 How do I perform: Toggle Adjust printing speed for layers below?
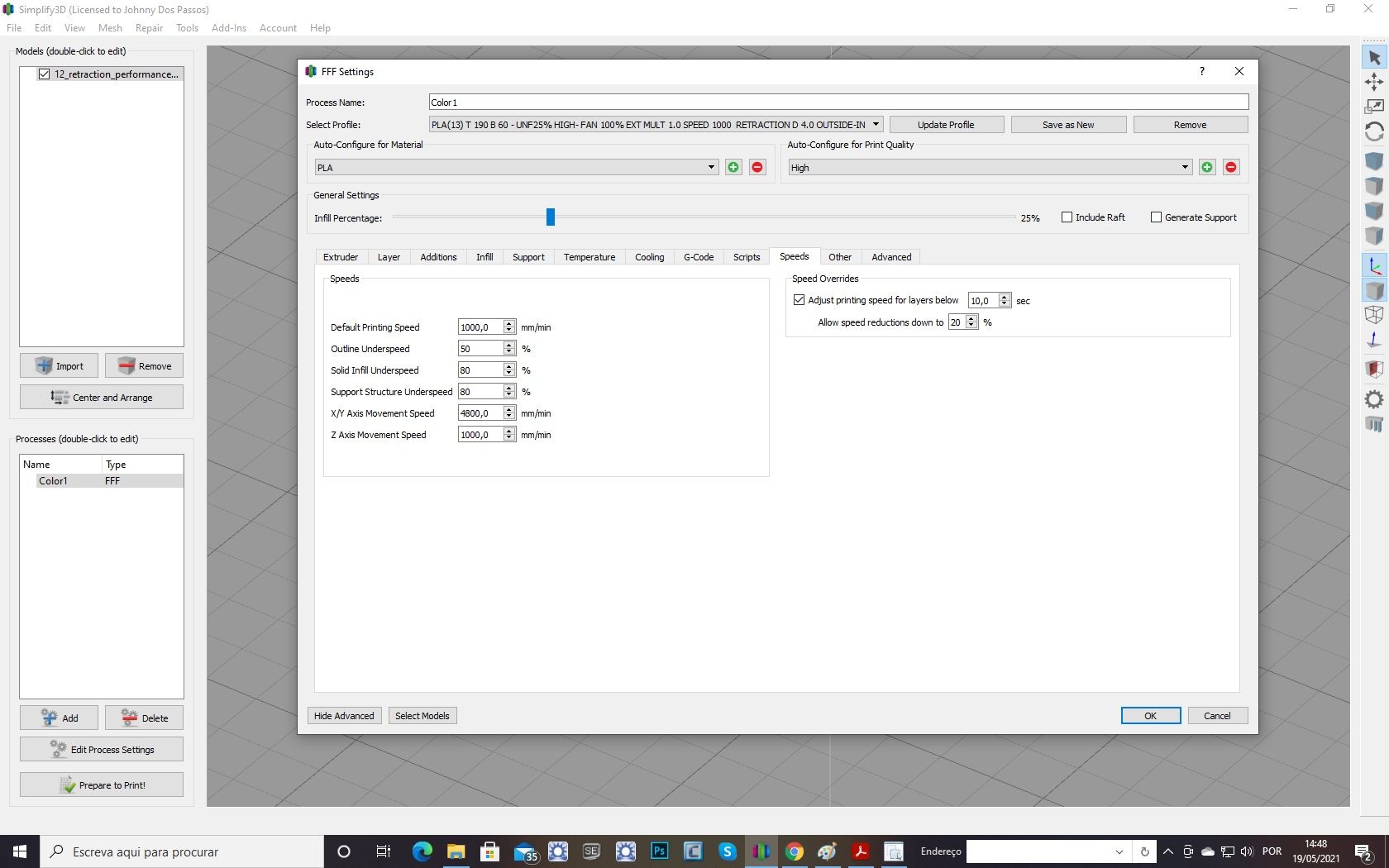pyautogui.click(x=799, y=300)
